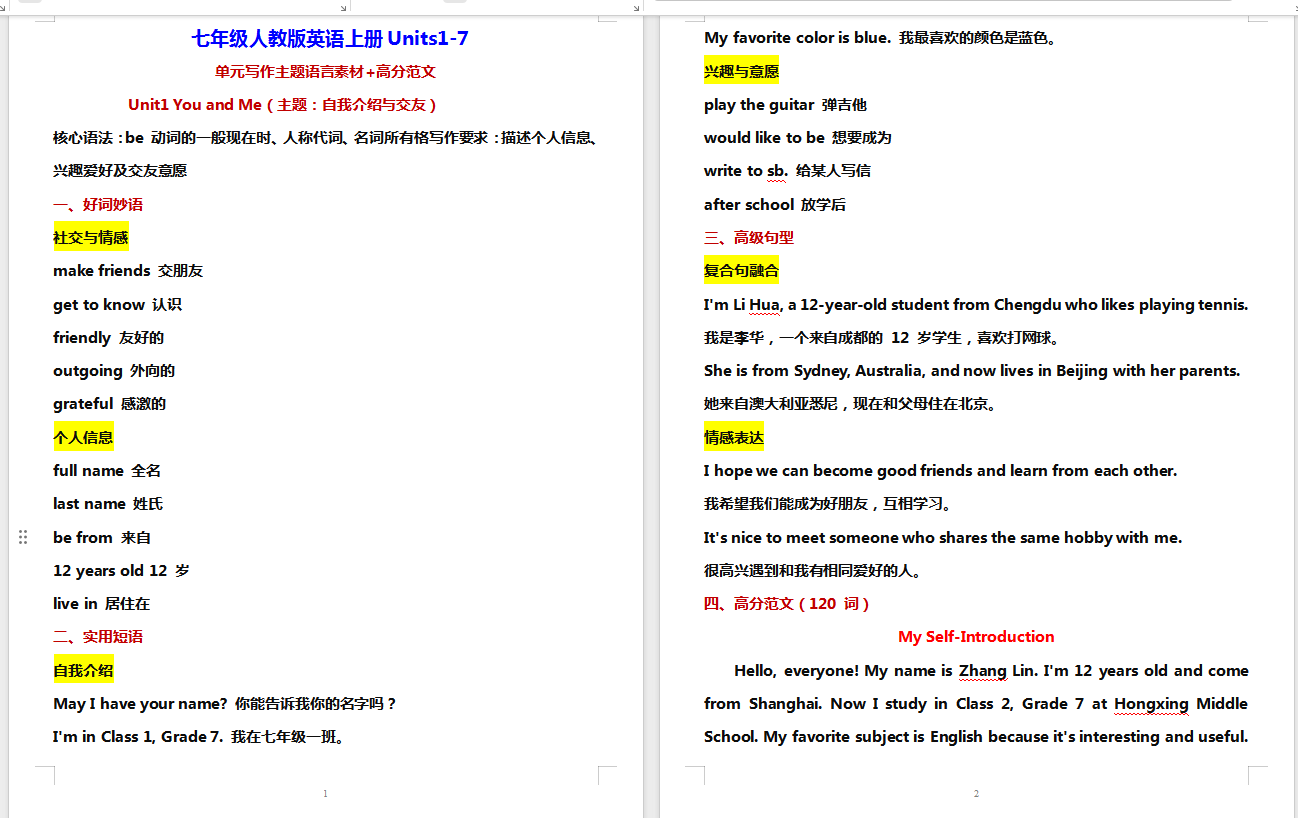Select the essay title My Self-Introduction

click(x=976, y=637)
